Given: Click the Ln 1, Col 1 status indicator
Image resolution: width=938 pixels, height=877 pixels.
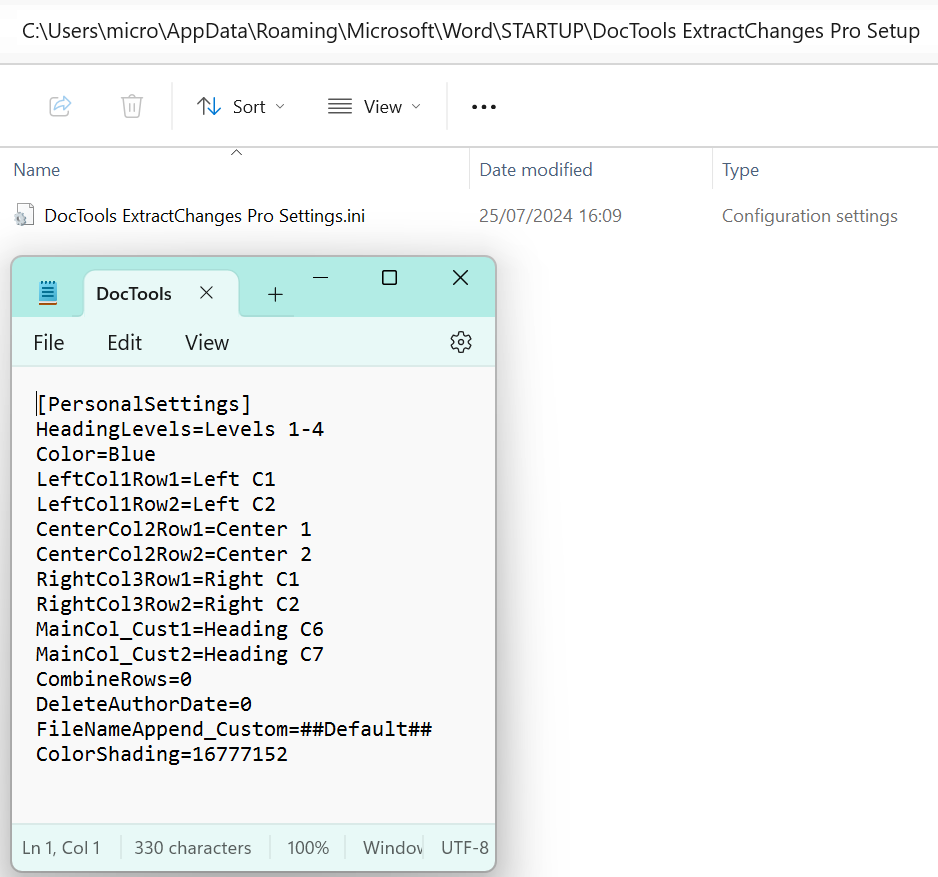Looking at the screenshot, I should tap(61, 848).
